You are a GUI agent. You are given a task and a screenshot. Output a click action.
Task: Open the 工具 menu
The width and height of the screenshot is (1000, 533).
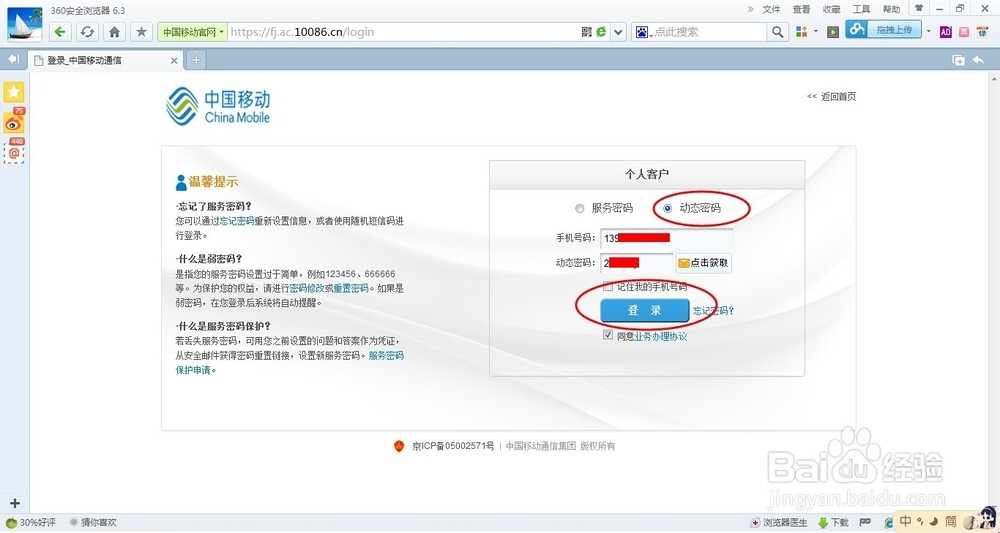(x=862, y=9)
